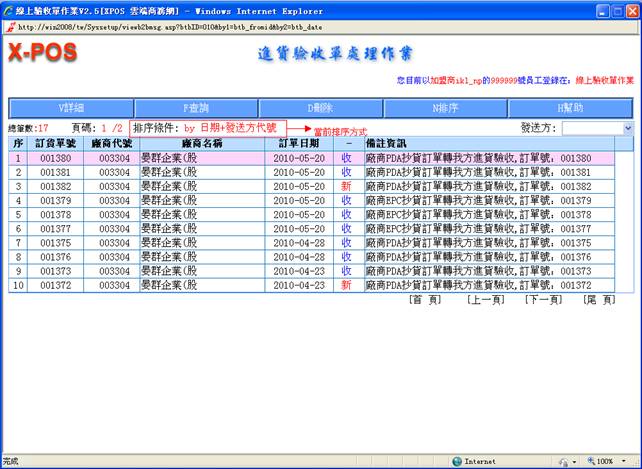
Task: Expand the 發送方 dropdown list
Action: 628,128
